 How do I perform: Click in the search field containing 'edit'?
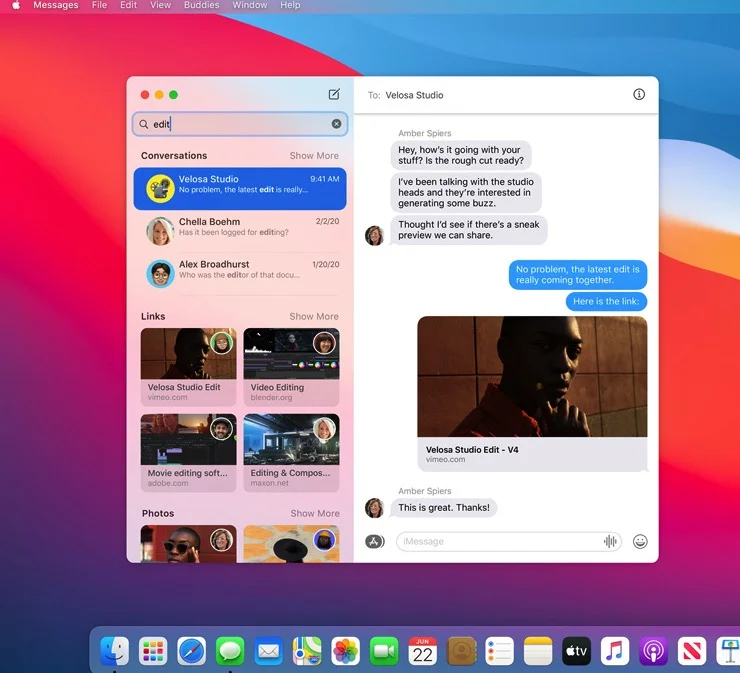pyautogui.click(x=240, y=124)
